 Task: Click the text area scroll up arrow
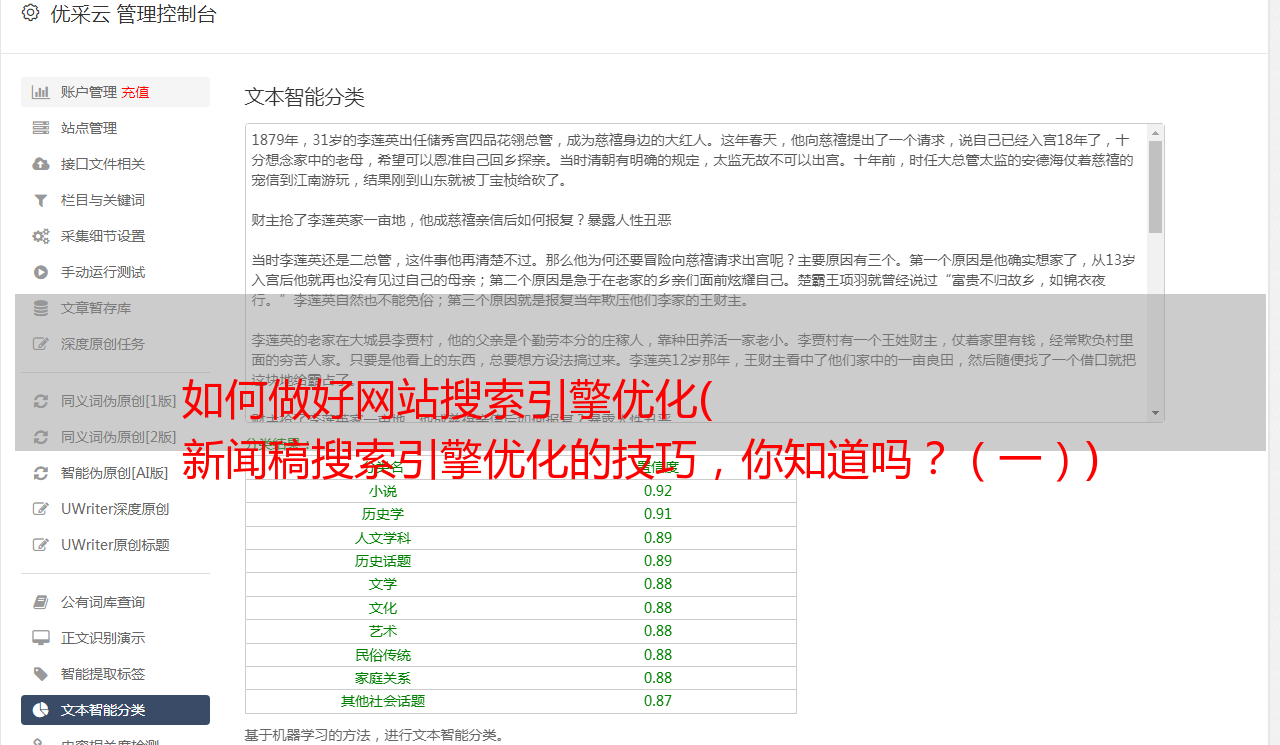(x=1155, y=132)
